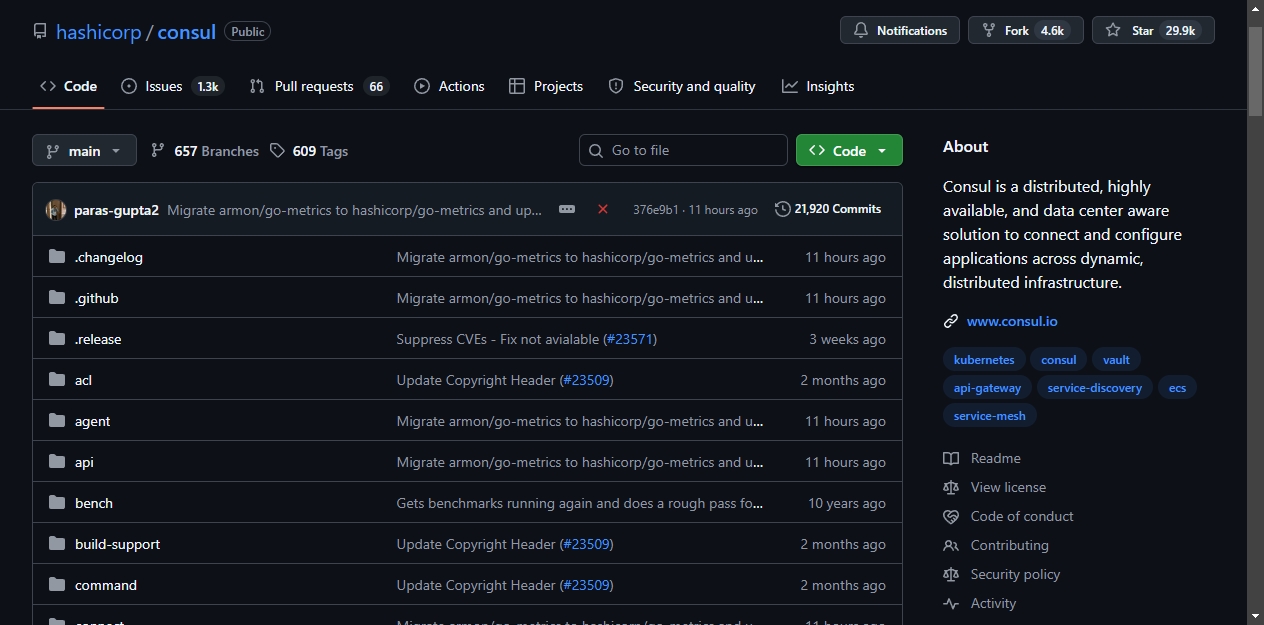Select the vault topic tag
The image size is (1264, 625).
1116,359
